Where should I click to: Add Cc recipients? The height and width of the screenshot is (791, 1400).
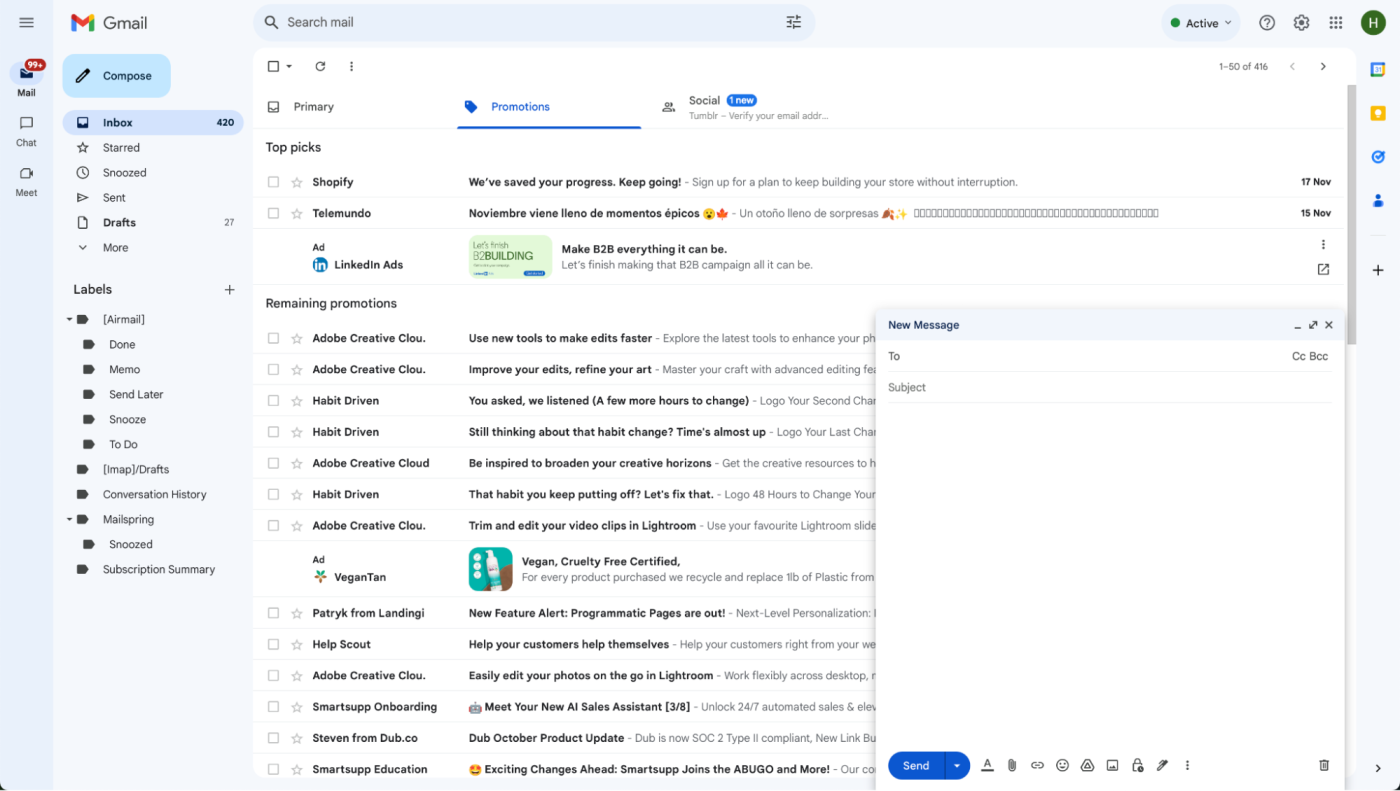[x=1299, y=356]
